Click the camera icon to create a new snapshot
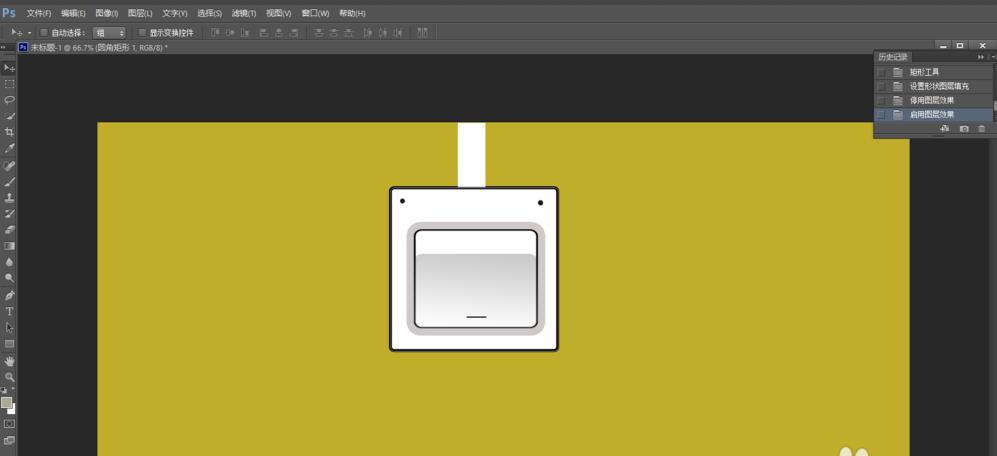The height and width of the screenshot is (456, 997). [964, 129]
